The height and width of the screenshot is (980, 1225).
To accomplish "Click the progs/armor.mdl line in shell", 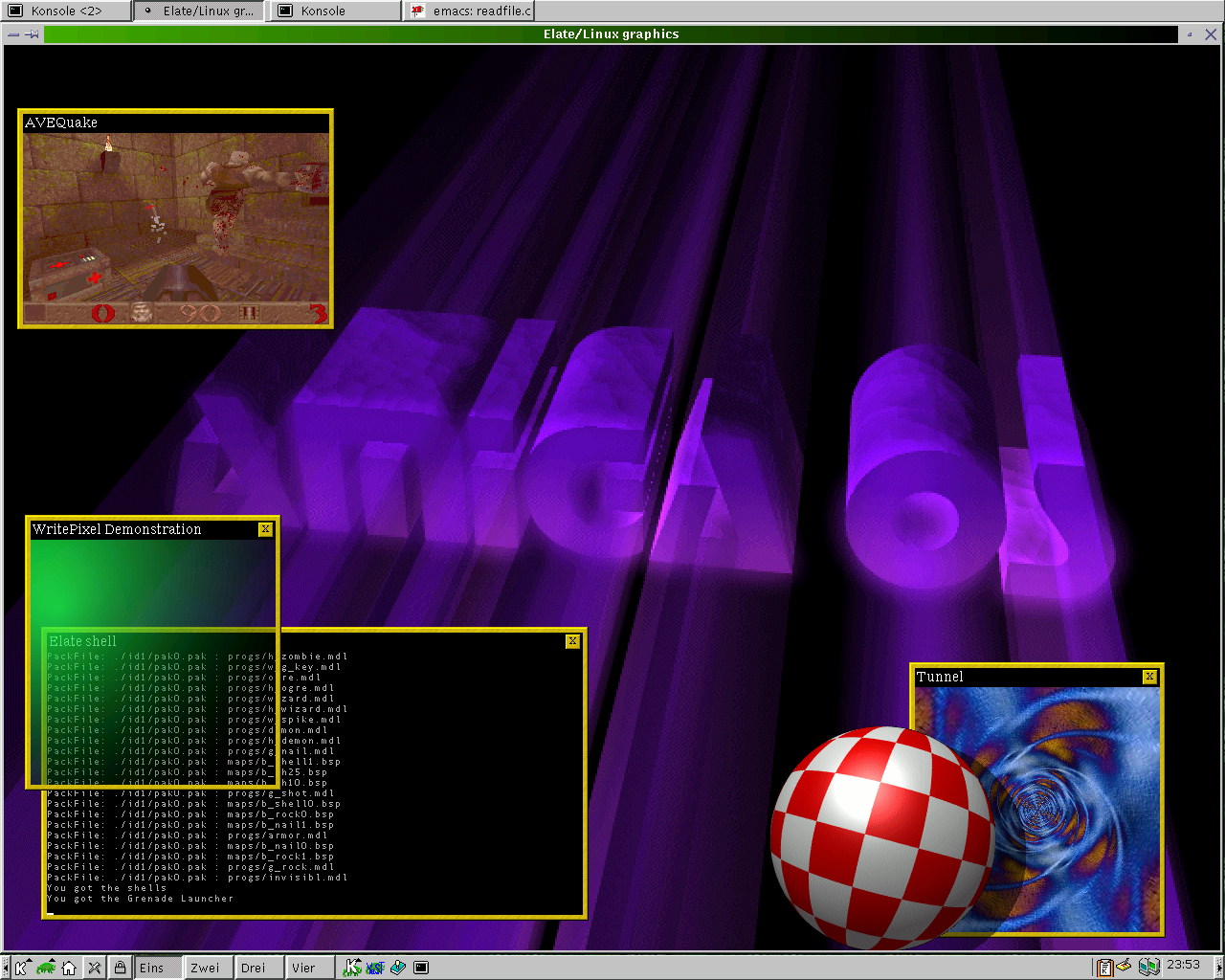I will (x=188, y=835).
